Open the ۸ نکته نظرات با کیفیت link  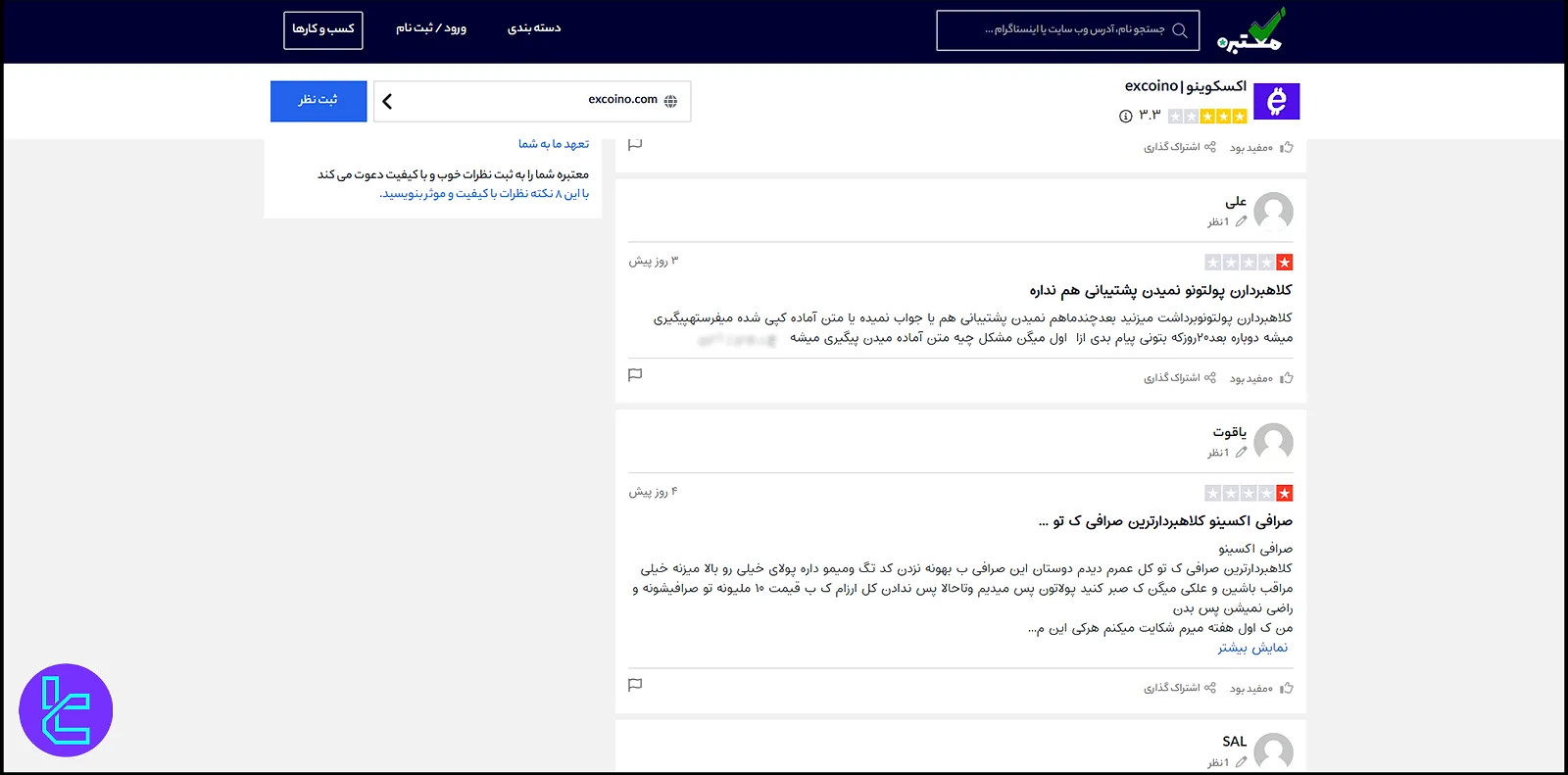pyautogui.click(x=484, y=194)
